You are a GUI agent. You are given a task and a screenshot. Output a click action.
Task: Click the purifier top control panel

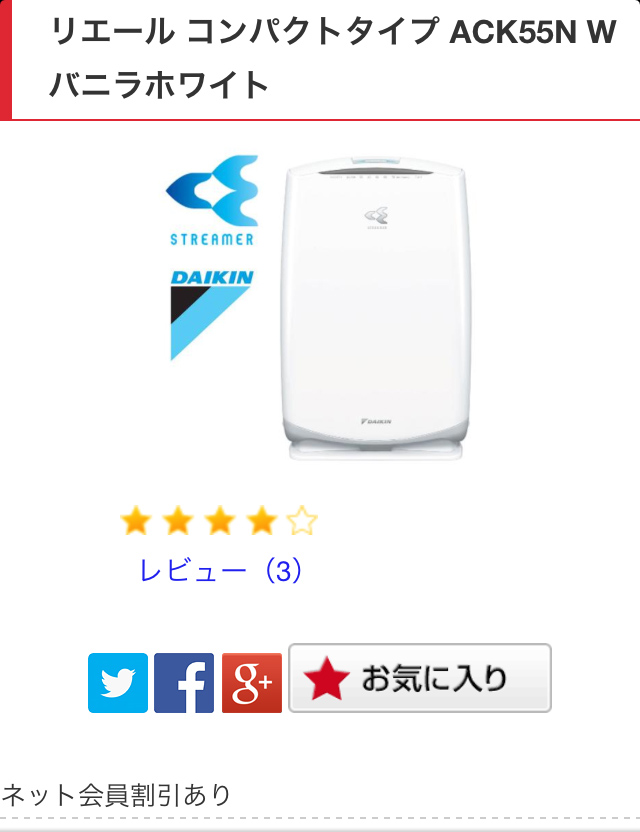[375, 172]
